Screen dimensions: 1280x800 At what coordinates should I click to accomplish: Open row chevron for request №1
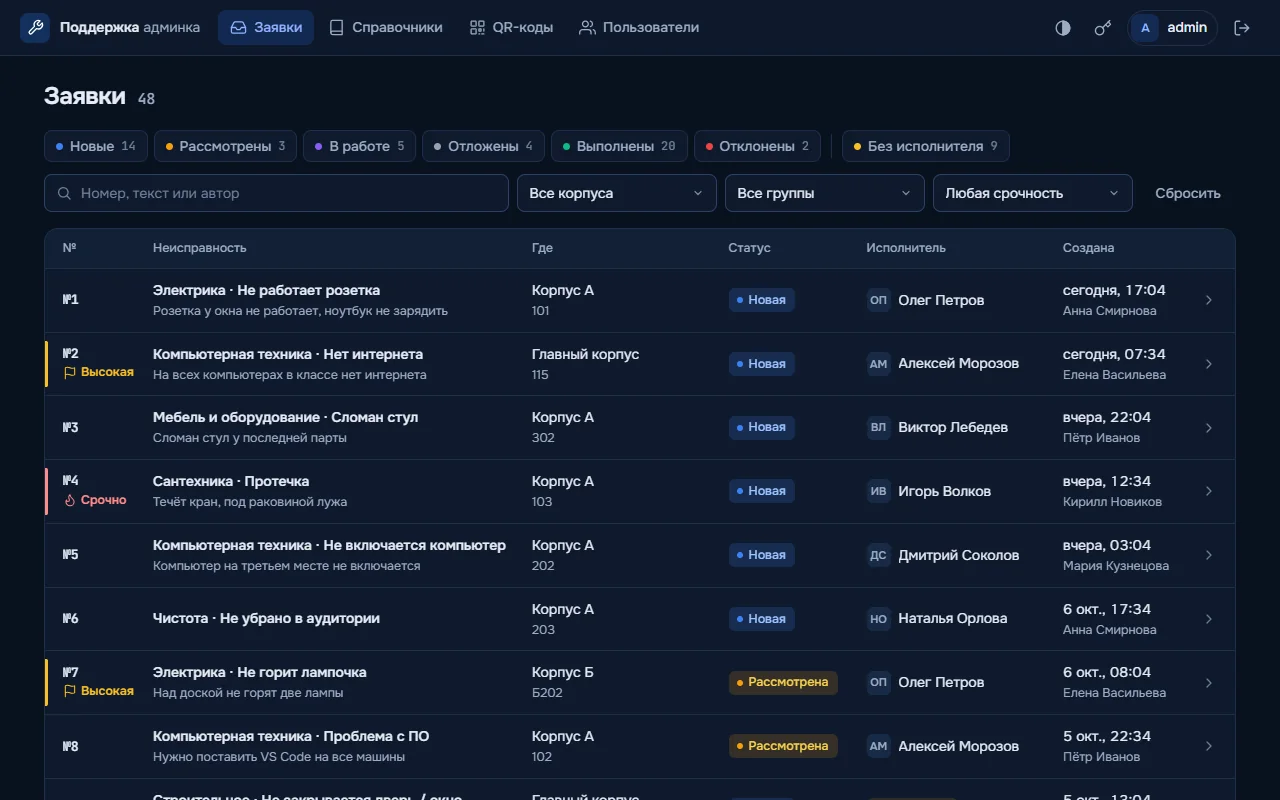1208,300
